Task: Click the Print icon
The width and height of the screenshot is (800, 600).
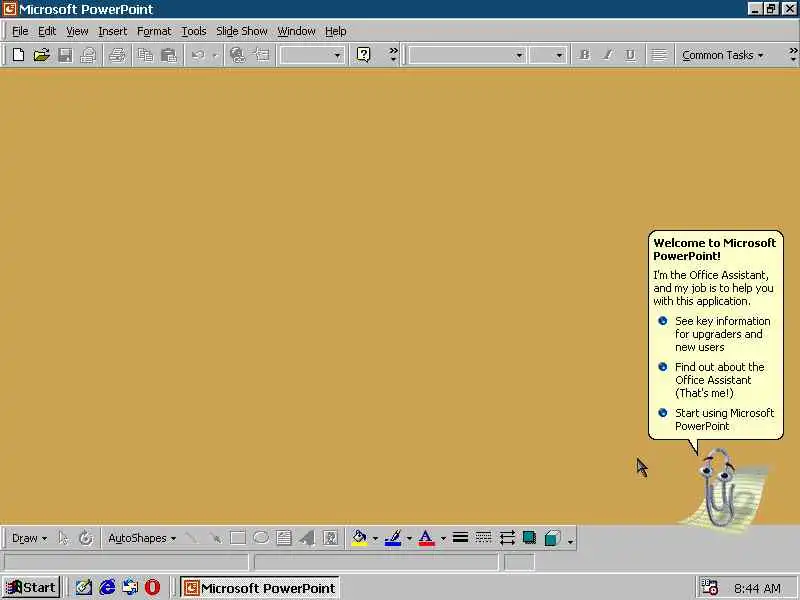Action: [x=117, y=55]
